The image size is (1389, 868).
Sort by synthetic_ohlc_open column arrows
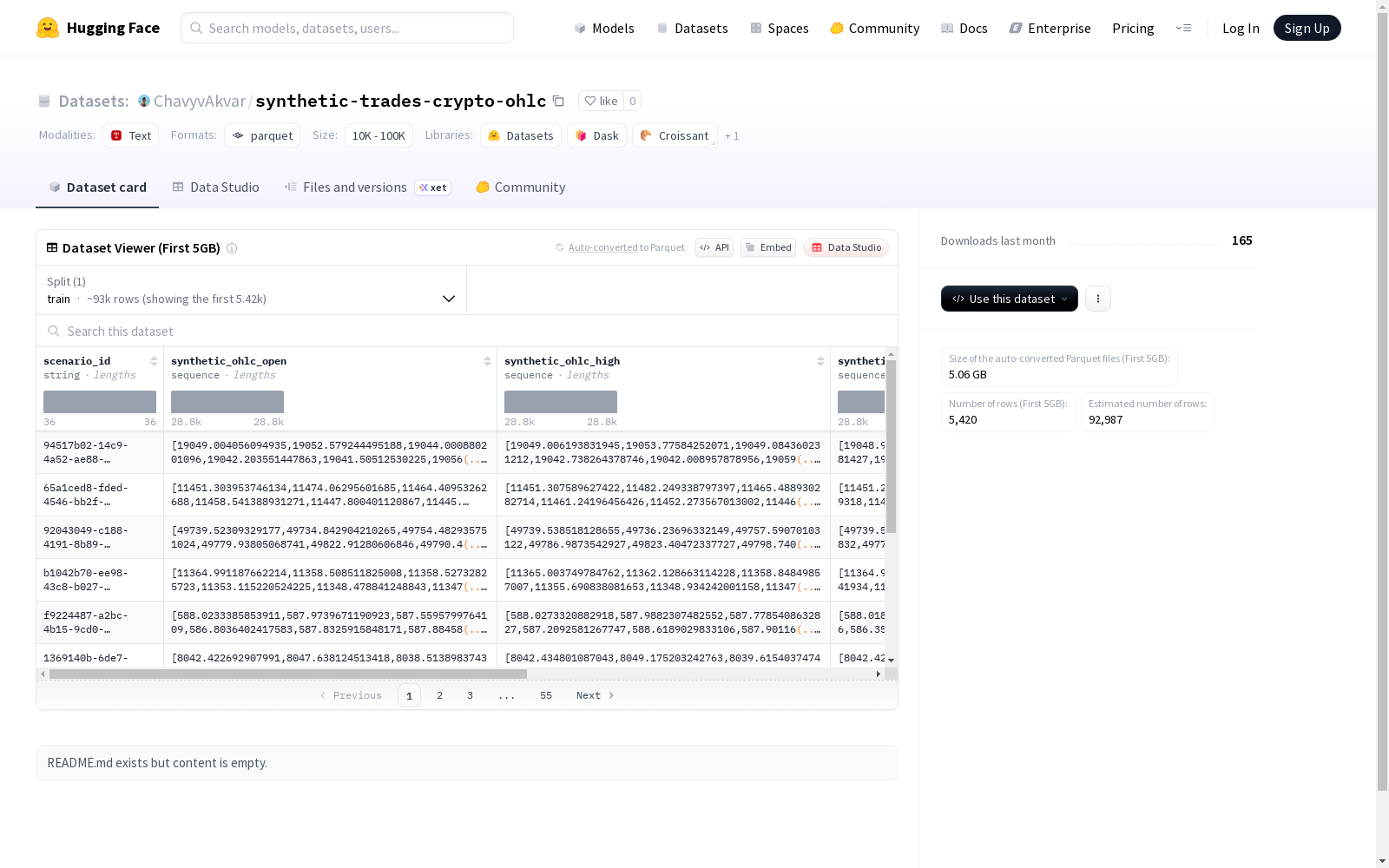(x=487, y=361)
